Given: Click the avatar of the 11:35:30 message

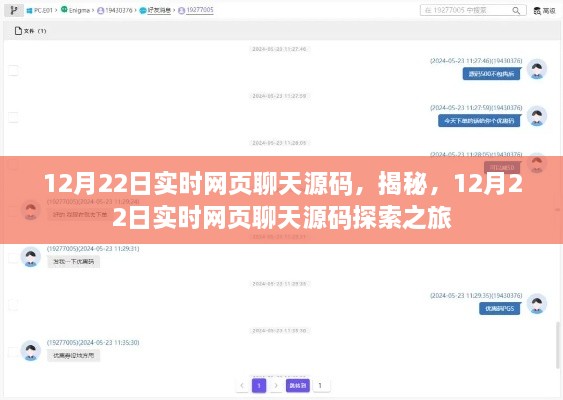Looking at the screenshot, I should click(31, 350).
